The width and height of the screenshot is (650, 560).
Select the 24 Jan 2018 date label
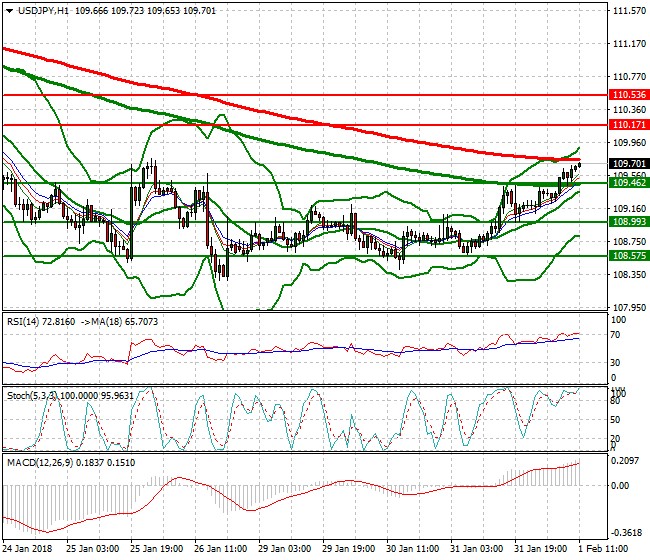(x=27, y=549)
